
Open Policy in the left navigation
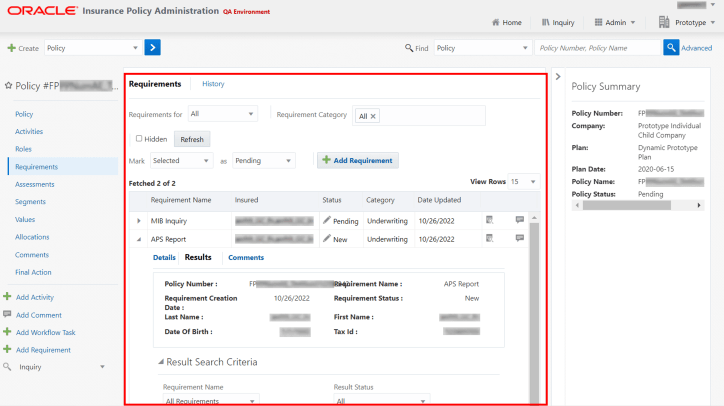24,114
